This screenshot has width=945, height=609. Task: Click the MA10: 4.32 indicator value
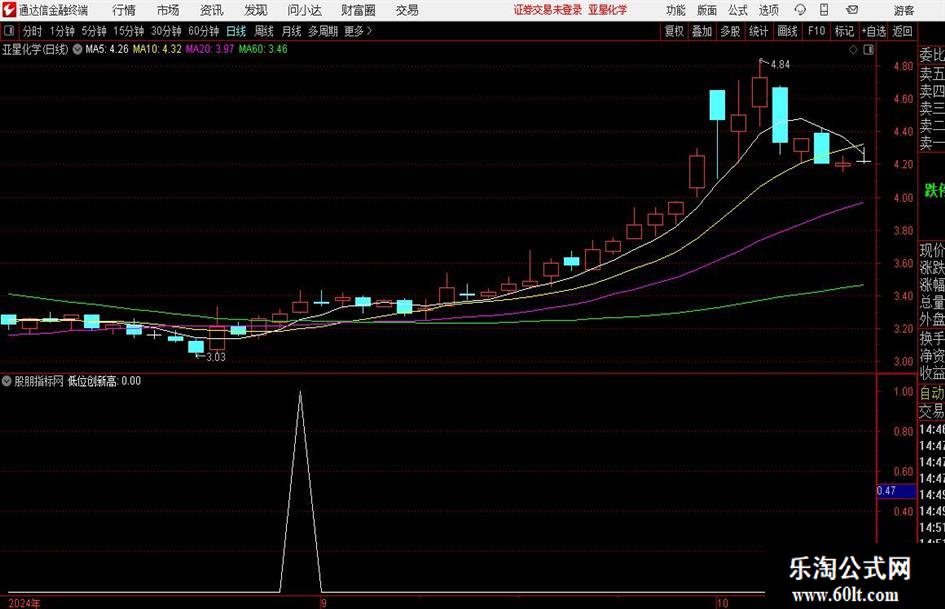(x=157, y=49)
